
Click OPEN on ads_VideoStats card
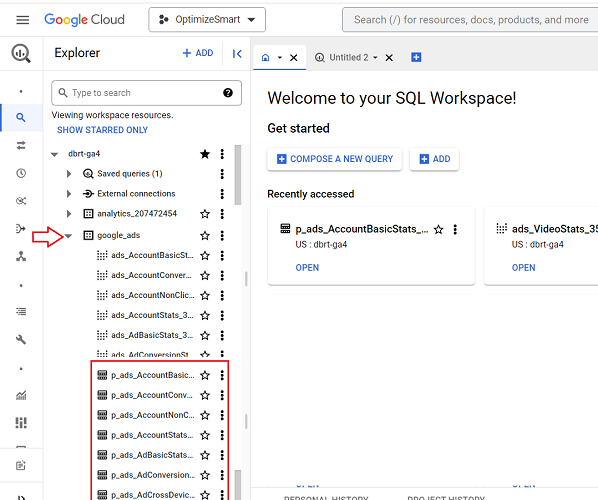[524, 268]
